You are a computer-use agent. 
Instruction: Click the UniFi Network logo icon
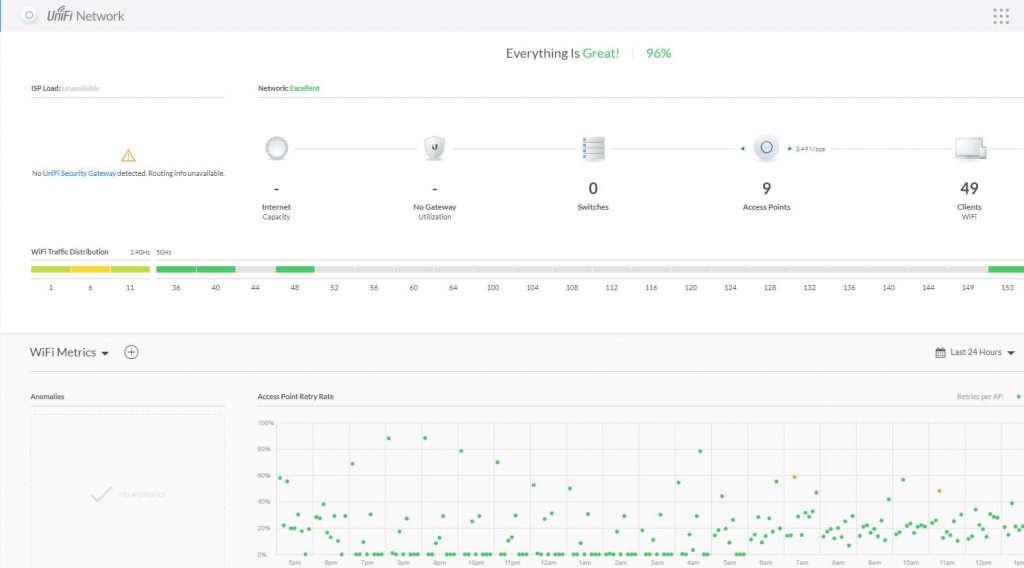pos(29,16)
